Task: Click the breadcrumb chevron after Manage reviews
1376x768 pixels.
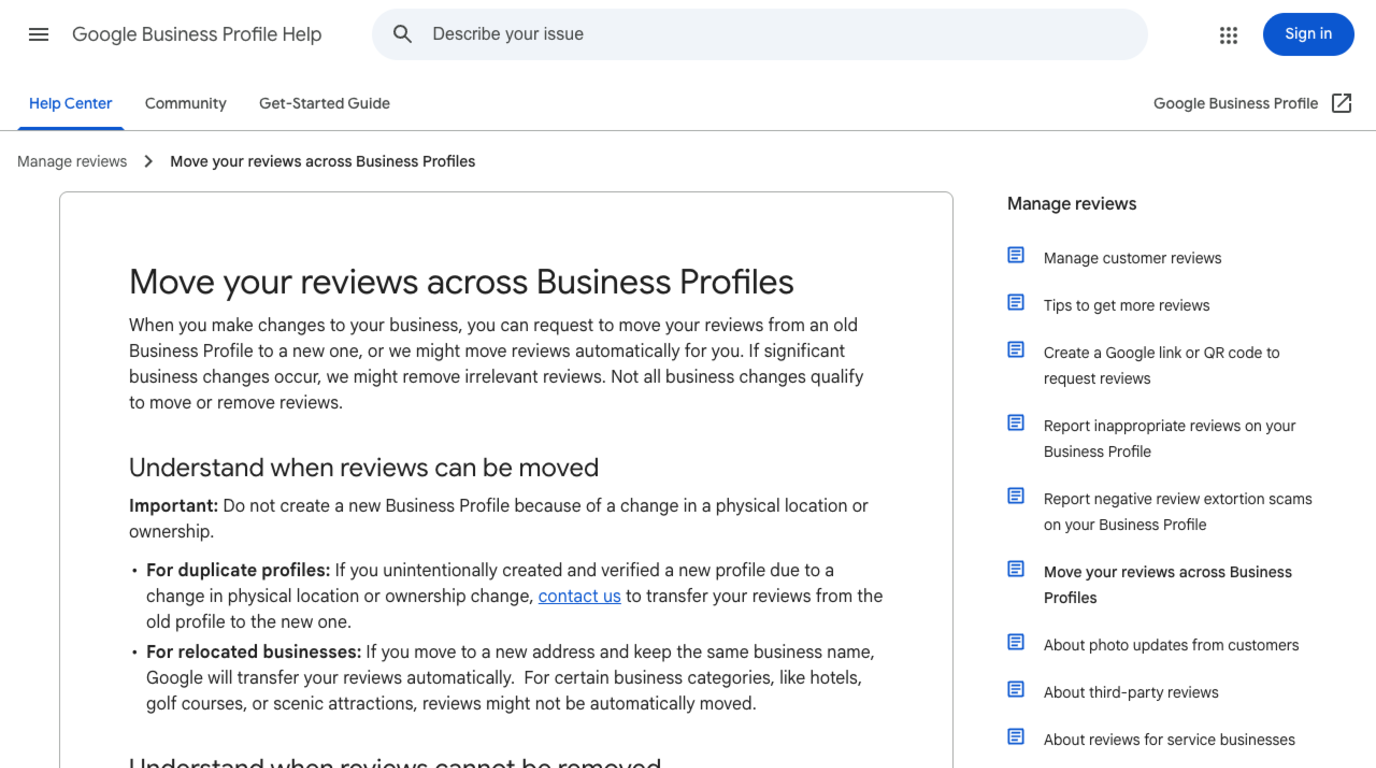Action: [148, 161]
